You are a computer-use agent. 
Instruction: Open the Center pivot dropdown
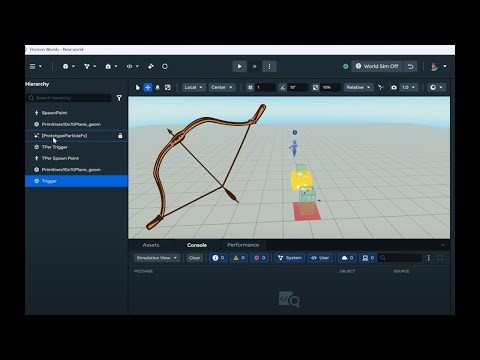tap(222, 87)
